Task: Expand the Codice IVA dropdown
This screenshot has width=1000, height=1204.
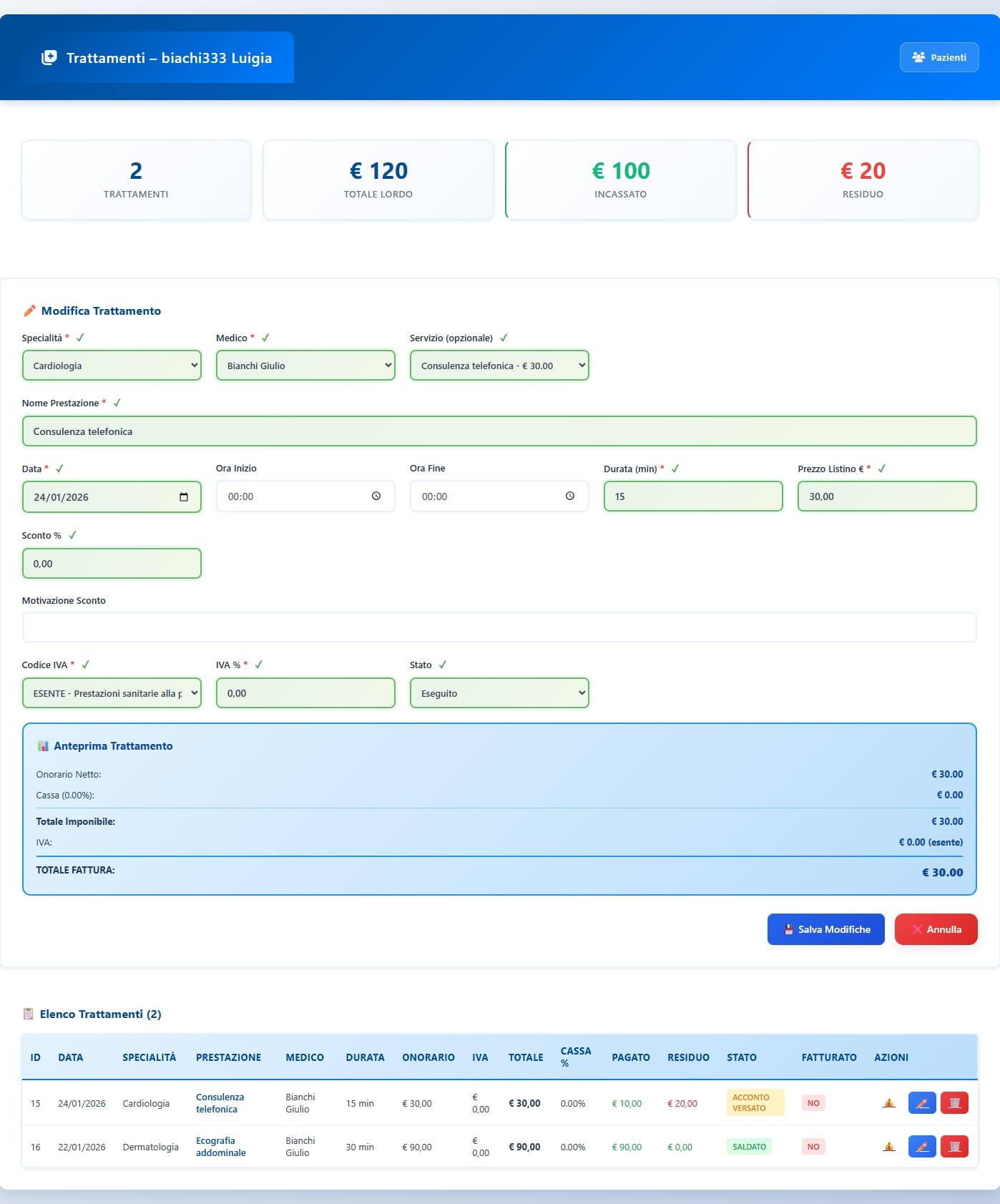Action: click(x=112, y=693)
